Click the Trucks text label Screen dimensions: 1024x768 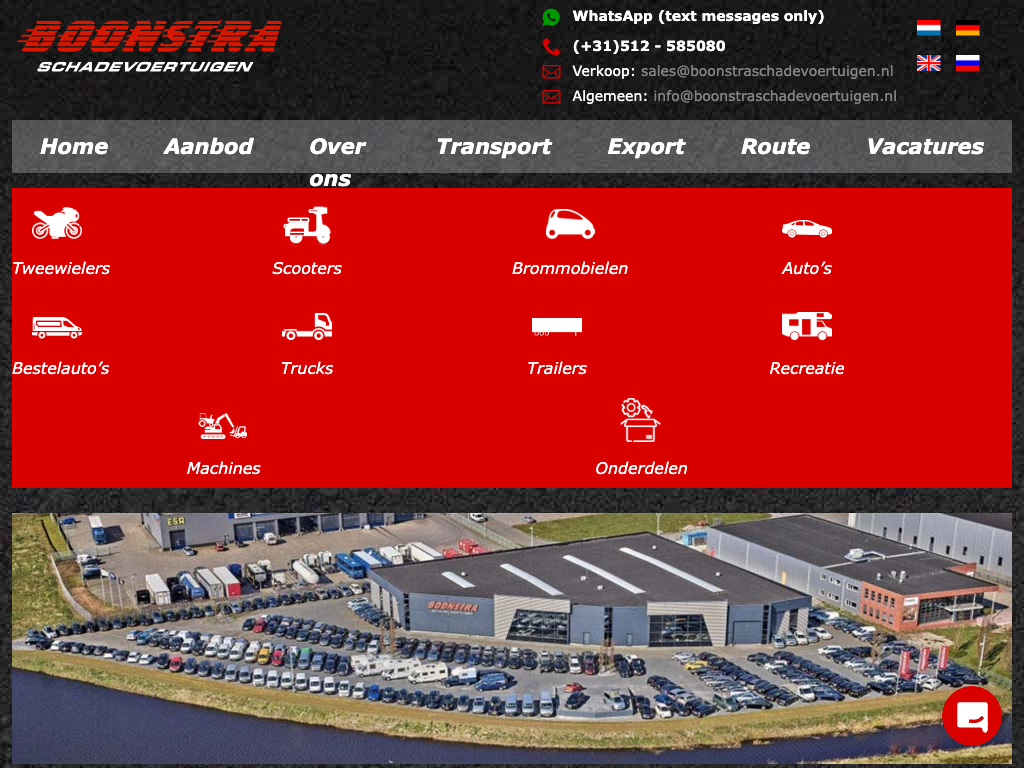(307, 368)
